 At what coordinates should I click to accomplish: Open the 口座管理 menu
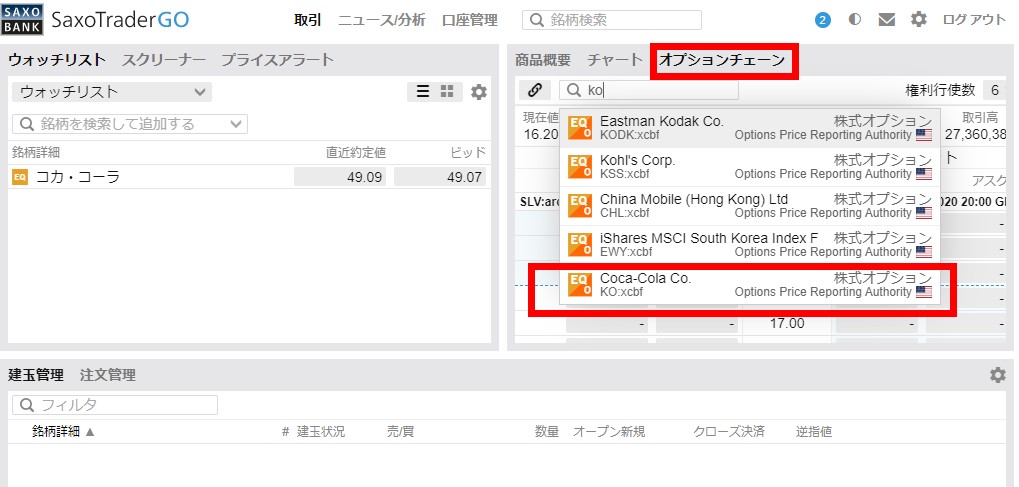(469, 20)
